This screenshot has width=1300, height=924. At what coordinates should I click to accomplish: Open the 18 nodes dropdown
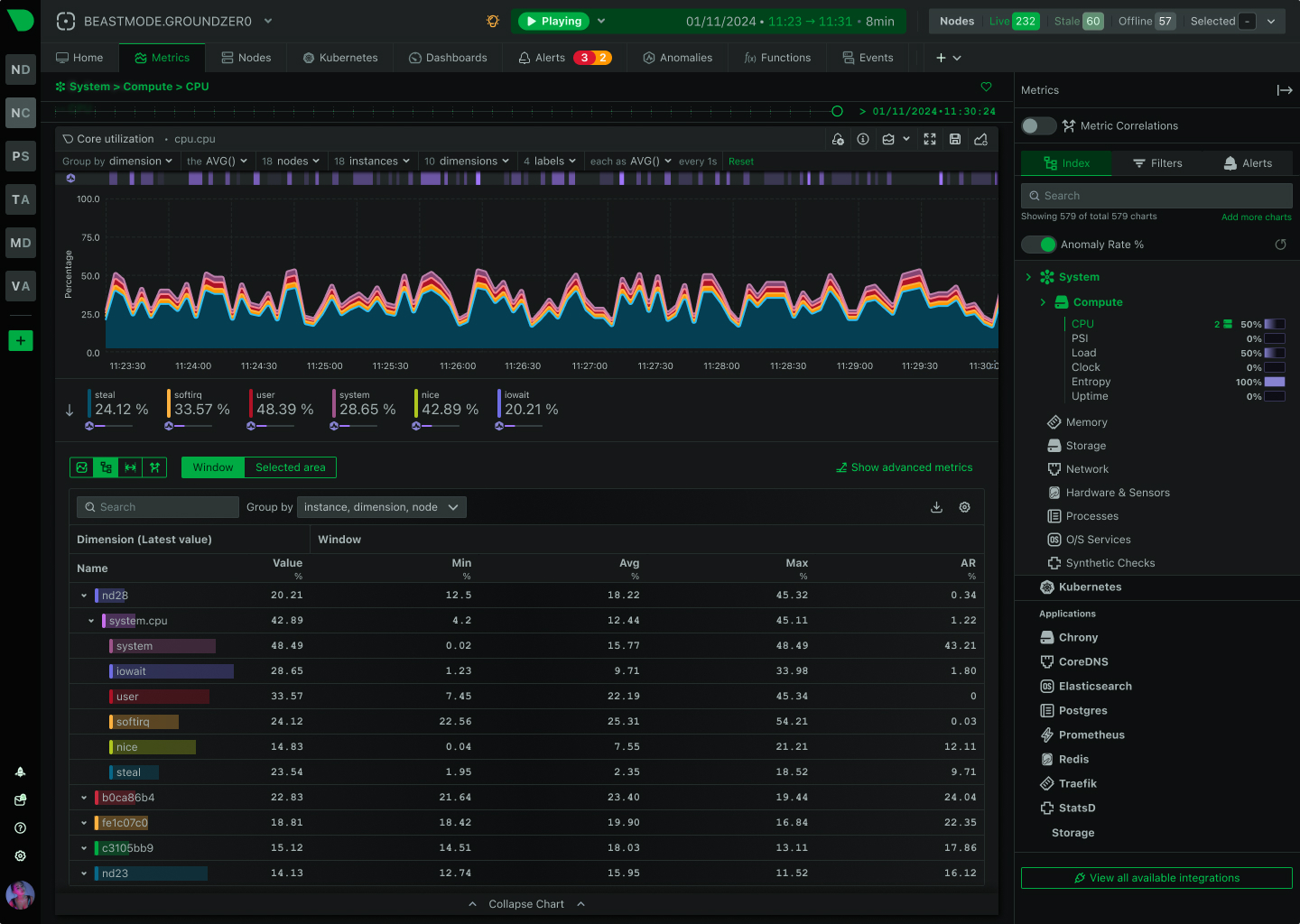(291, 161)
